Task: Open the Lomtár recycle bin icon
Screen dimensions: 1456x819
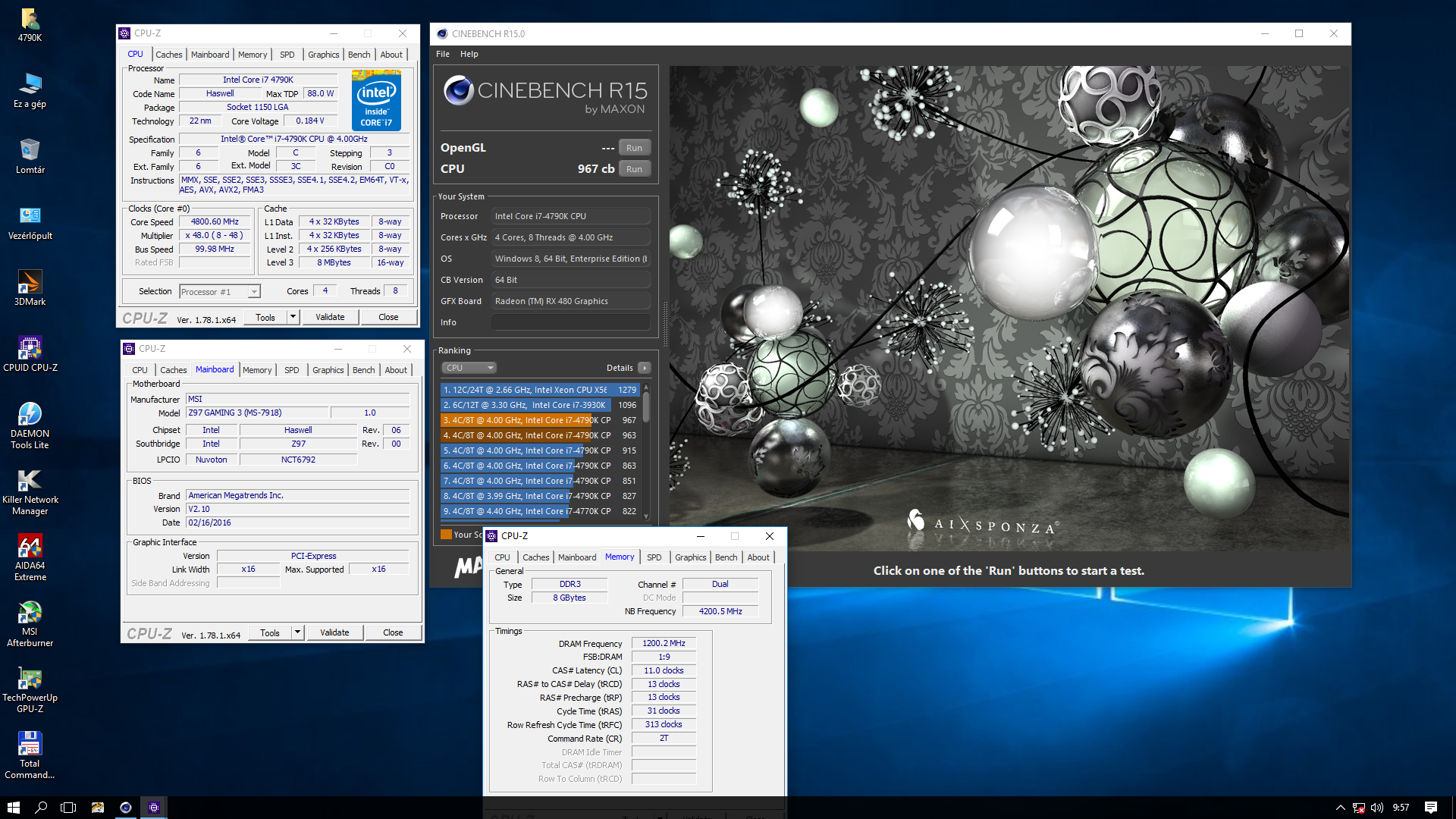Action: click(x=30, y=157)
